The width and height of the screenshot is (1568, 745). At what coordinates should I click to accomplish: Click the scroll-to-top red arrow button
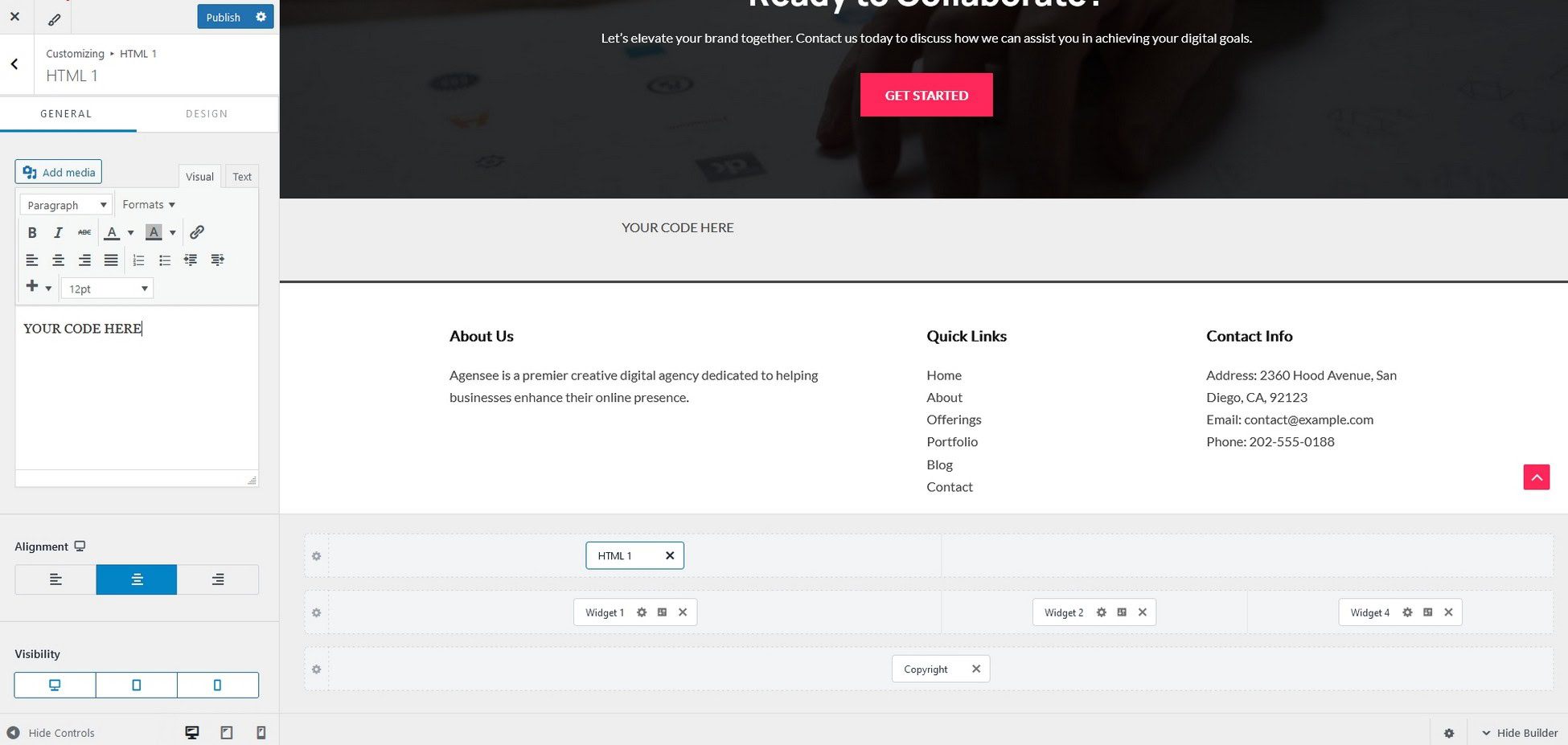(x=1536, y=477)
